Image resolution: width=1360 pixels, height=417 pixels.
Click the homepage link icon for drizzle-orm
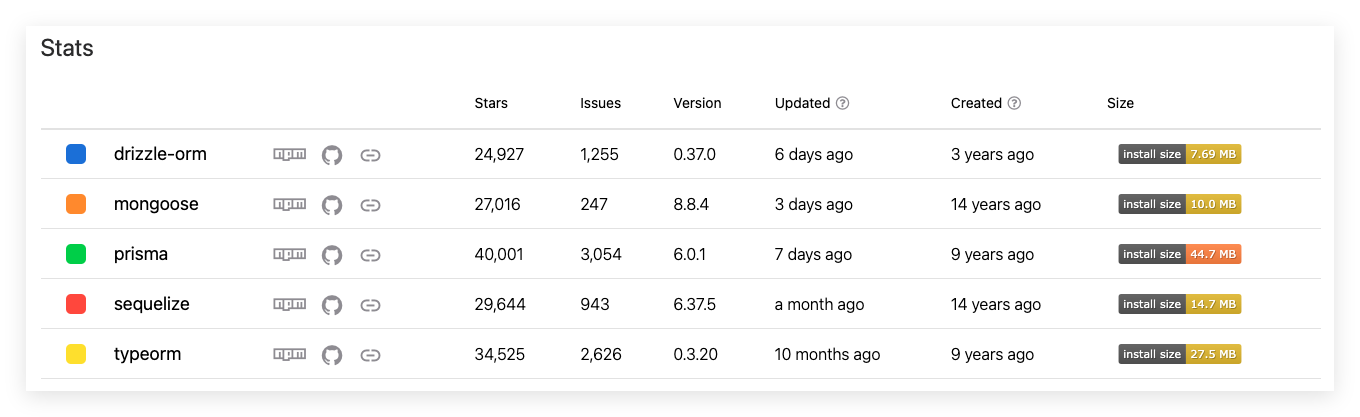click(x=370, y=154)
